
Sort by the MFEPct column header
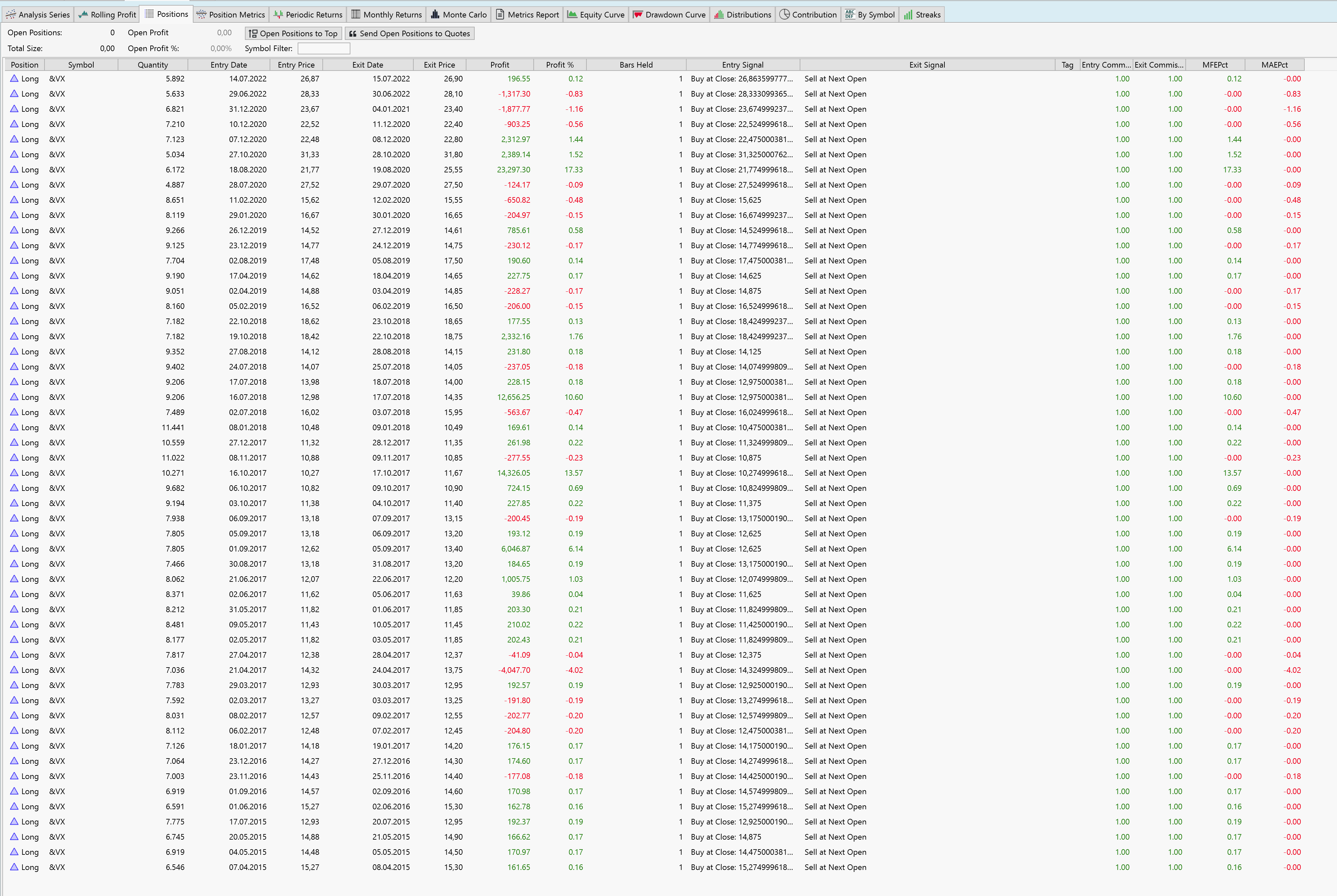click(1215, 65)
